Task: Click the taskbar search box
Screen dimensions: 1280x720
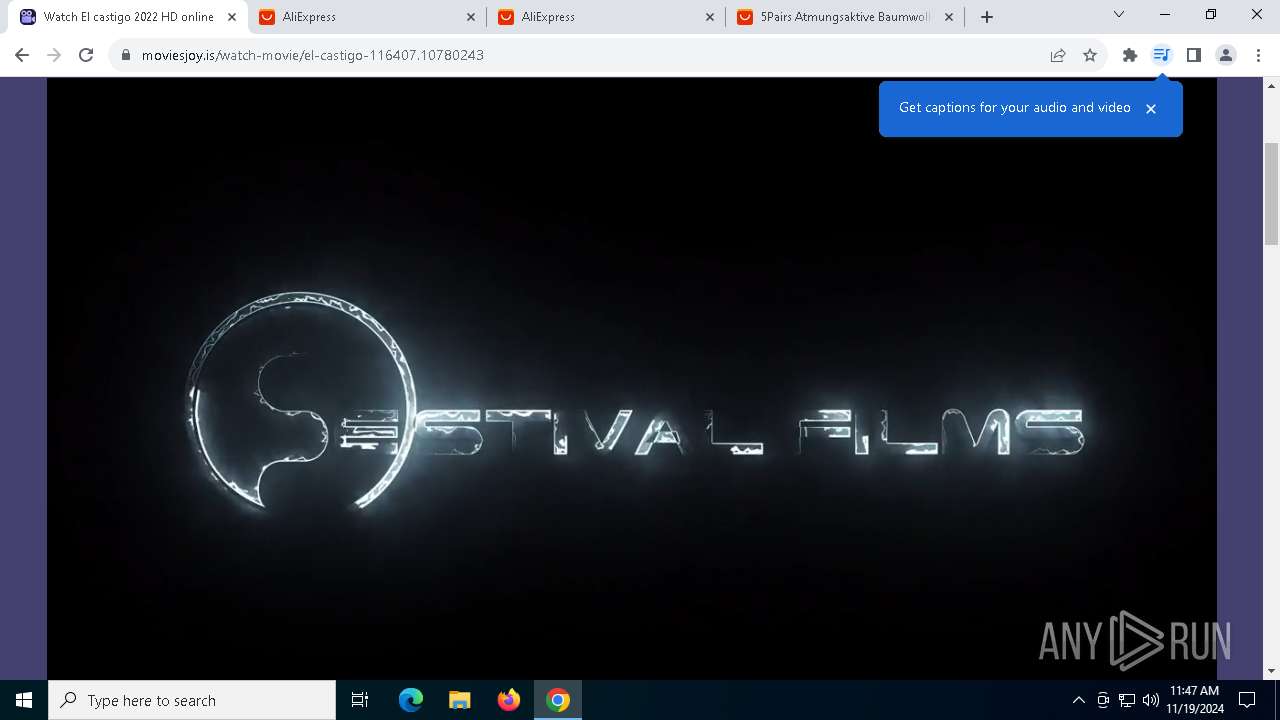Action: point(192,700)
